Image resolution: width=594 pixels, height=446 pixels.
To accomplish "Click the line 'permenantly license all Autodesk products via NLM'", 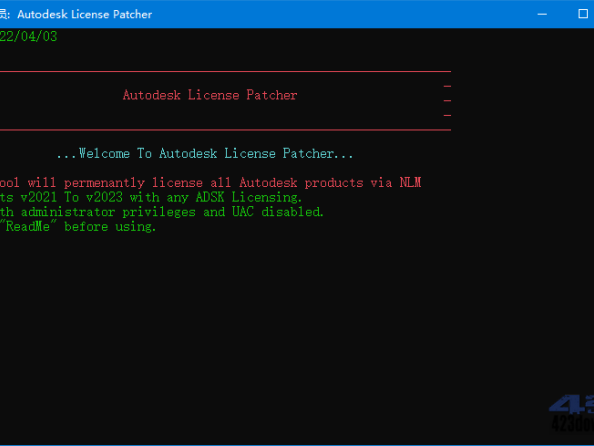I will tap(242, 183).
